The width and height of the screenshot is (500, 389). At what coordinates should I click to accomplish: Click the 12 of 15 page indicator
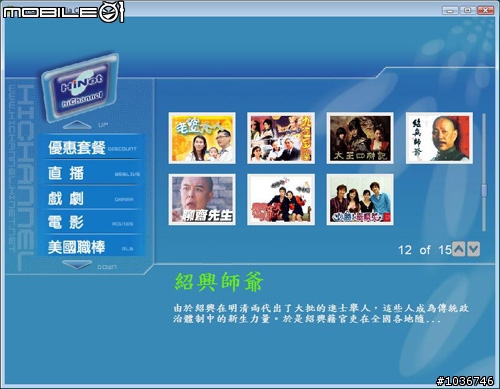pyautogui.click(x=425, y=250)
